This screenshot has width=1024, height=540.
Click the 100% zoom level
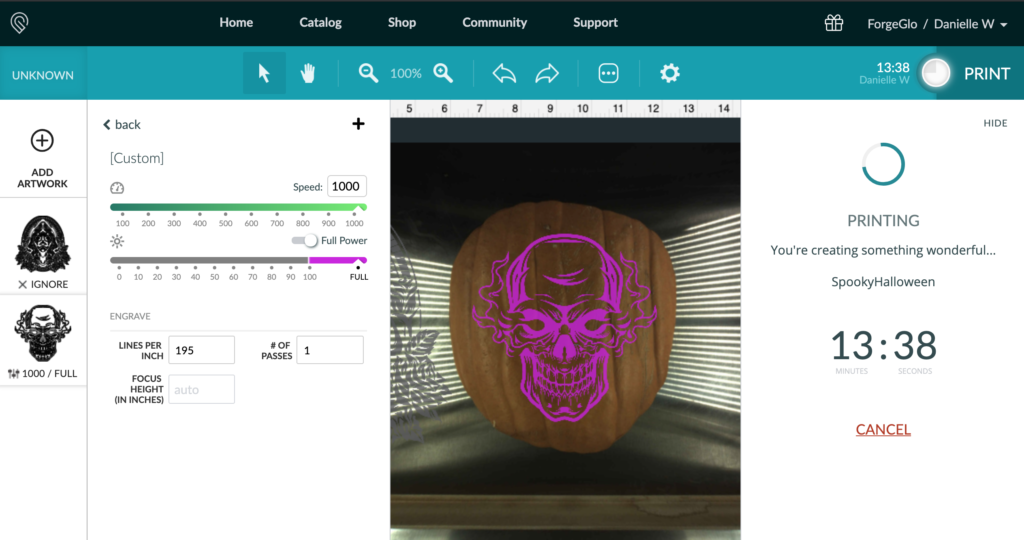tap(406, 73)
